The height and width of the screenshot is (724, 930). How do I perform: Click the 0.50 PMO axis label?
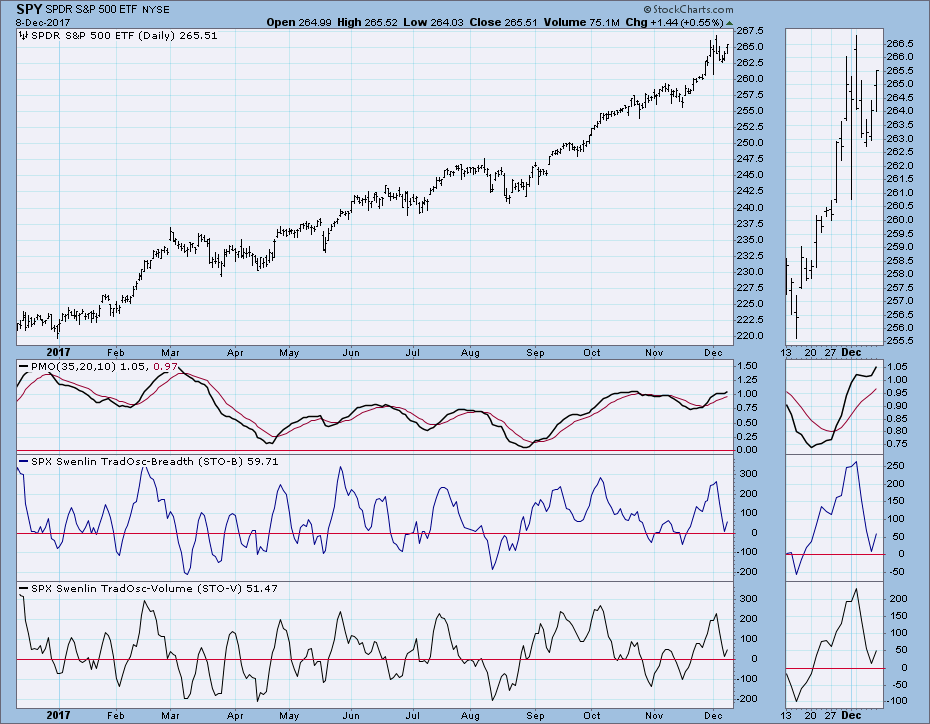coord(747,423)
